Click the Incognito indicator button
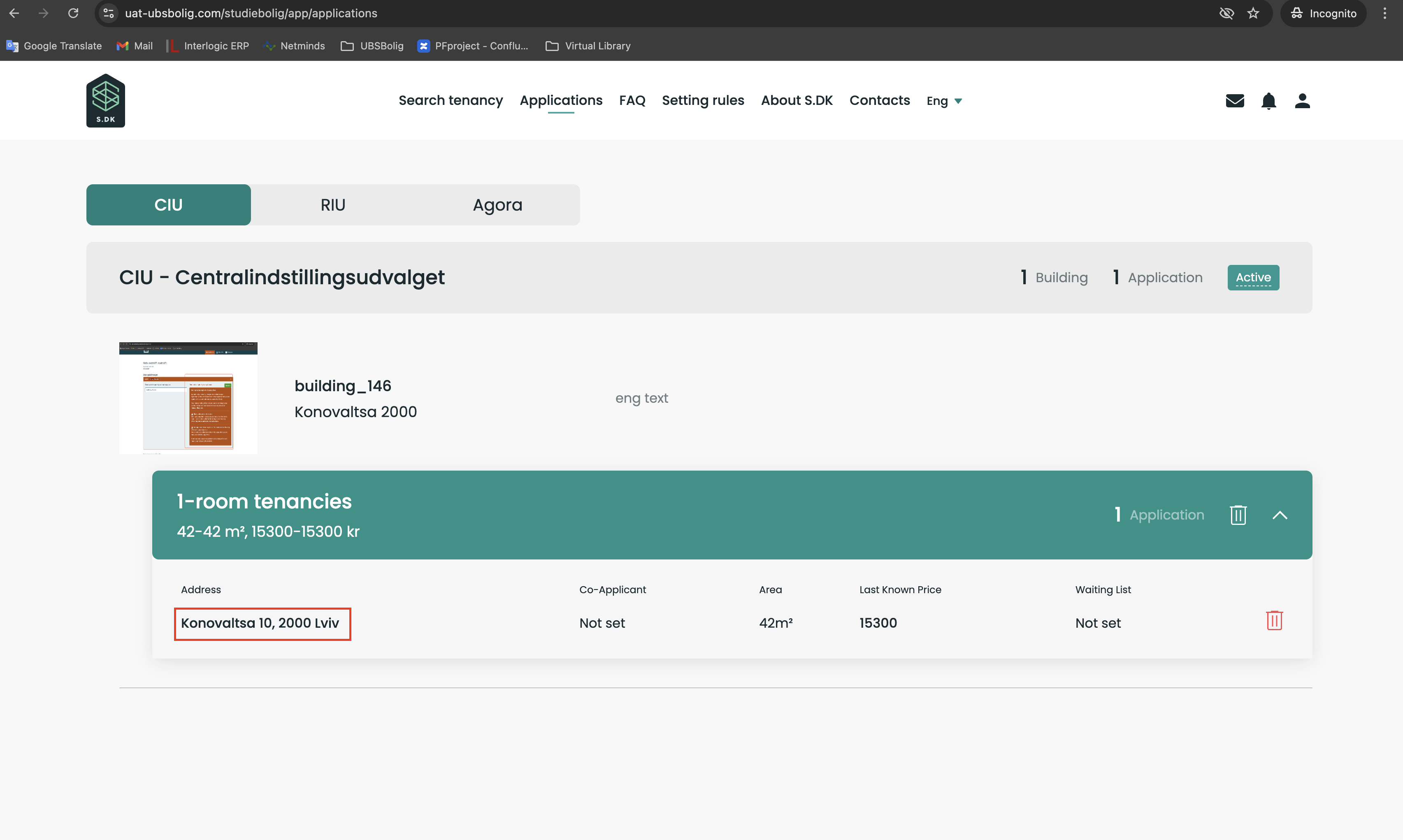Image resolution: width=1403 pixels, height=840 pixels. coord(1323,13)
